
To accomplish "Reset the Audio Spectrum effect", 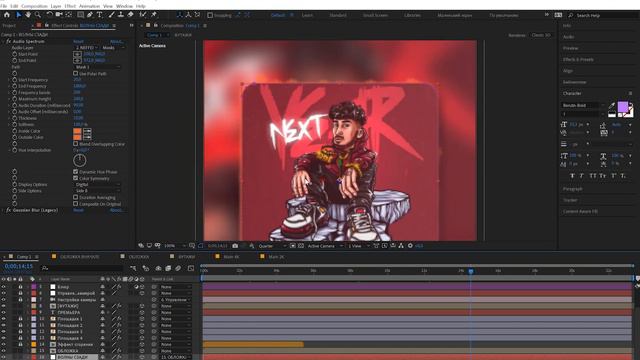I will pyautogui.click(x=78, y=42).
